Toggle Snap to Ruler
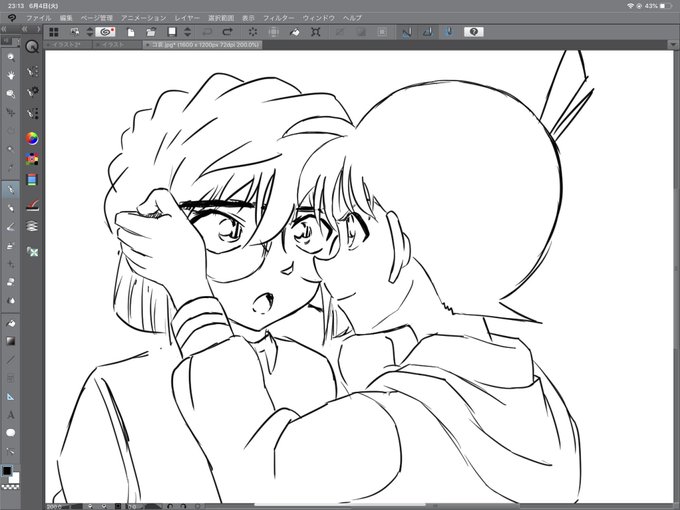The height and width of the screenshot is (510, 680). (x=407, y=32)
